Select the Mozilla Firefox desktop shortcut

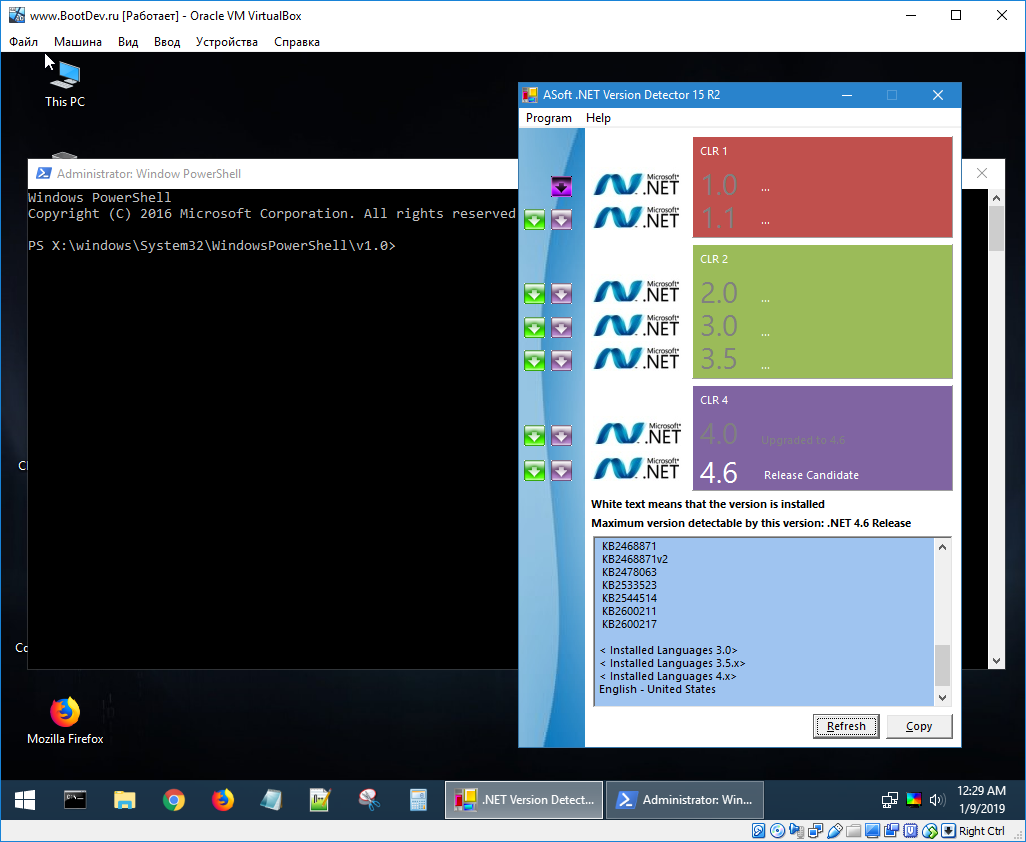point(65,721)
